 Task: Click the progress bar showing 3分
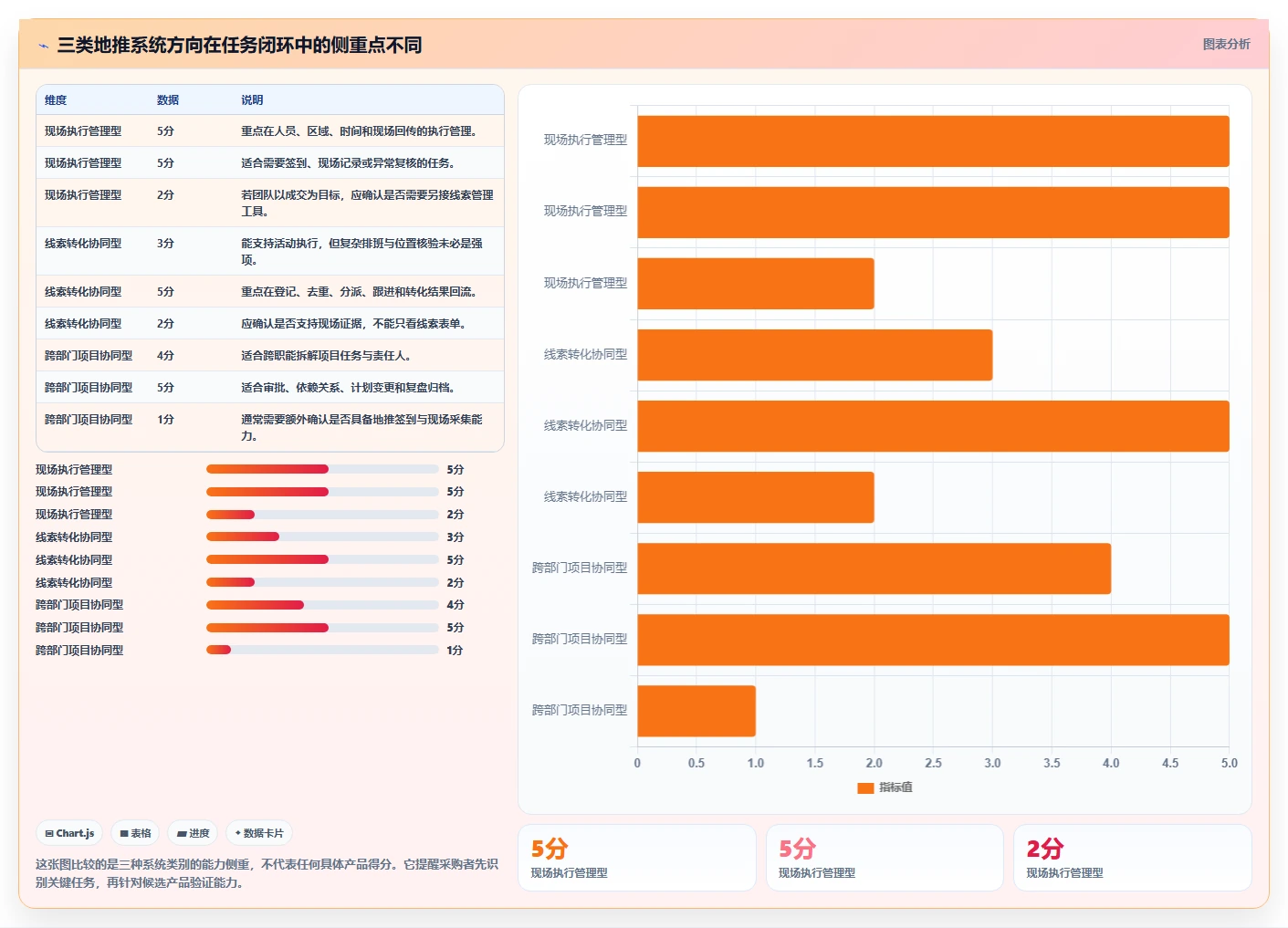tap(322, 537)
